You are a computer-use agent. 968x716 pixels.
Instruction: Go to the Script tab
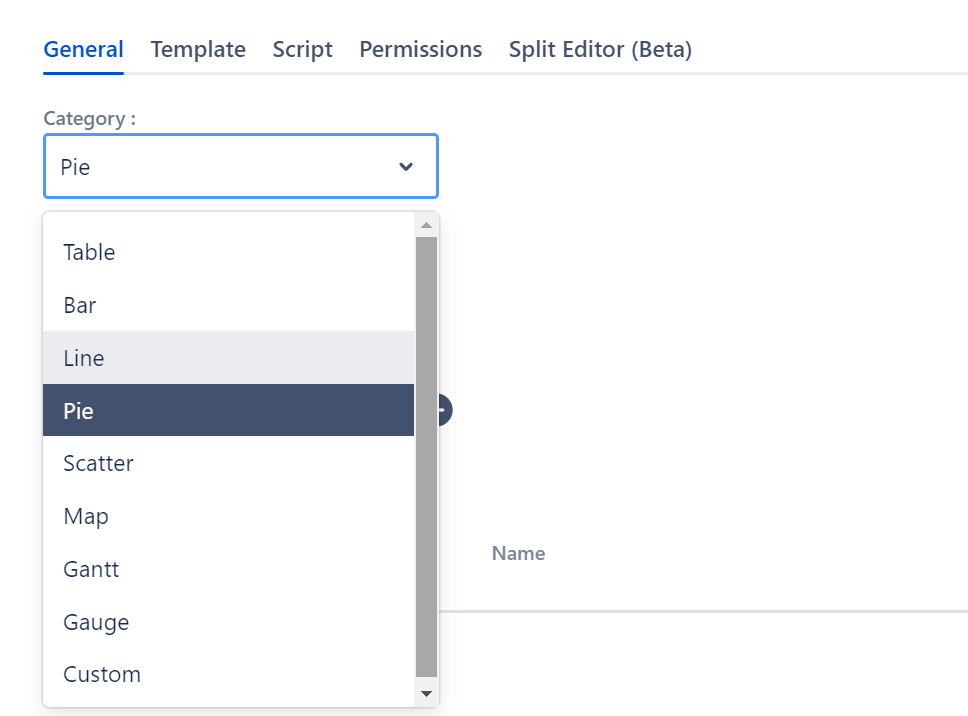pyautogui.click(x=302, y=49)
